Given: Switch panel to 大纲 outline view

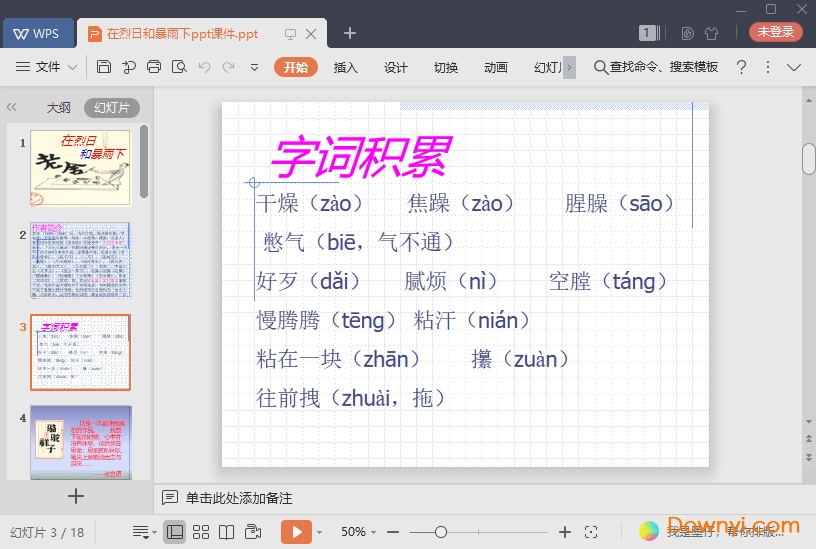Looking at the screenshot, I should click(x=58, y=107).
